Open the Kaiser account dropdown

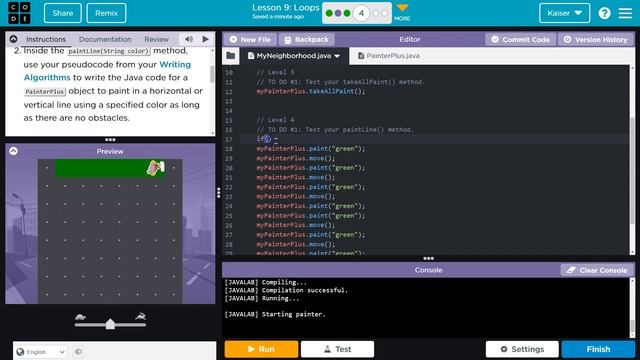(564, 13)
